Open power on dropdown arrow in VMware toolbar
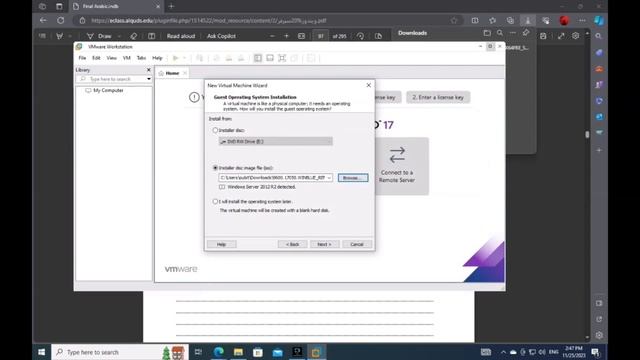640x360 pixels. (184, 58)
